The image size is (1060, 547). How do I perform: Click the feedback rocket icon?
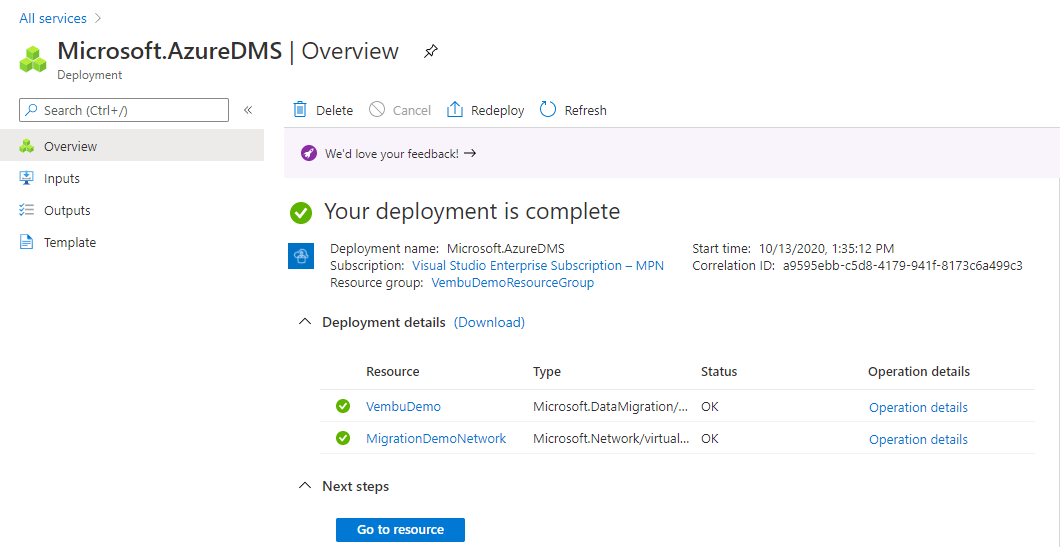tap(308, 153)
